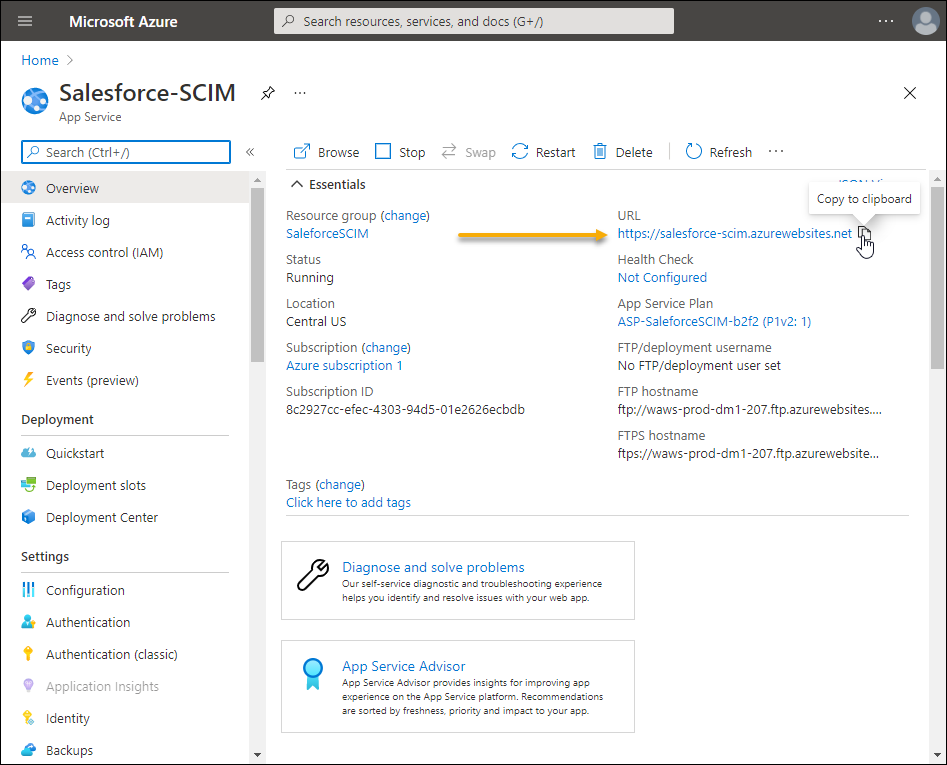Open Access control (IAM) menu item

[104, 252]
